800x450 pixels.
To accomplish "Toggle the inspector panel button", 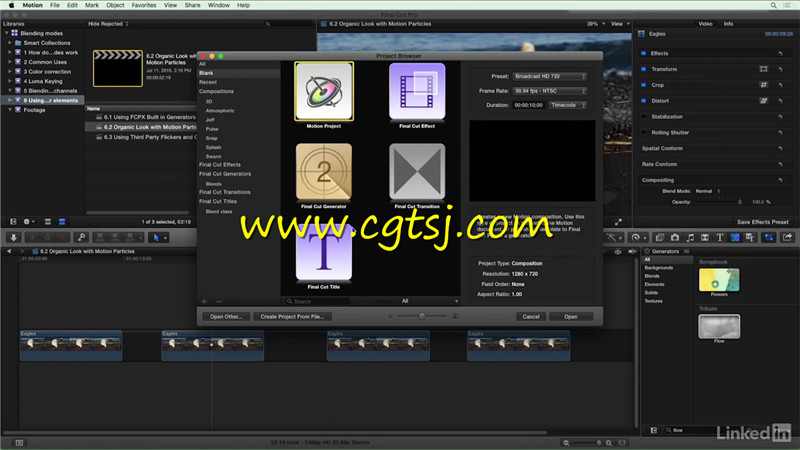I will (769, 238).
